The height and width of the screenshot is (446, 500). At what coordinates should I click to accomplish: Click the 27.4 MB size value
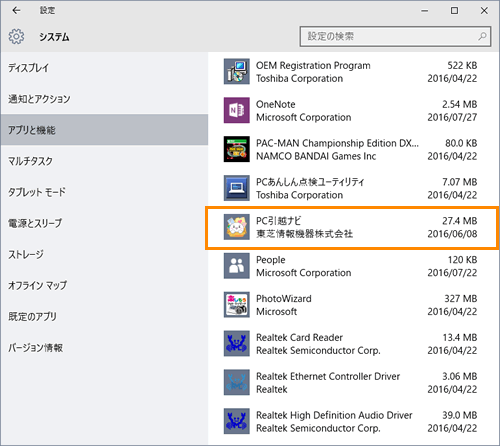[x=459, y=221]
